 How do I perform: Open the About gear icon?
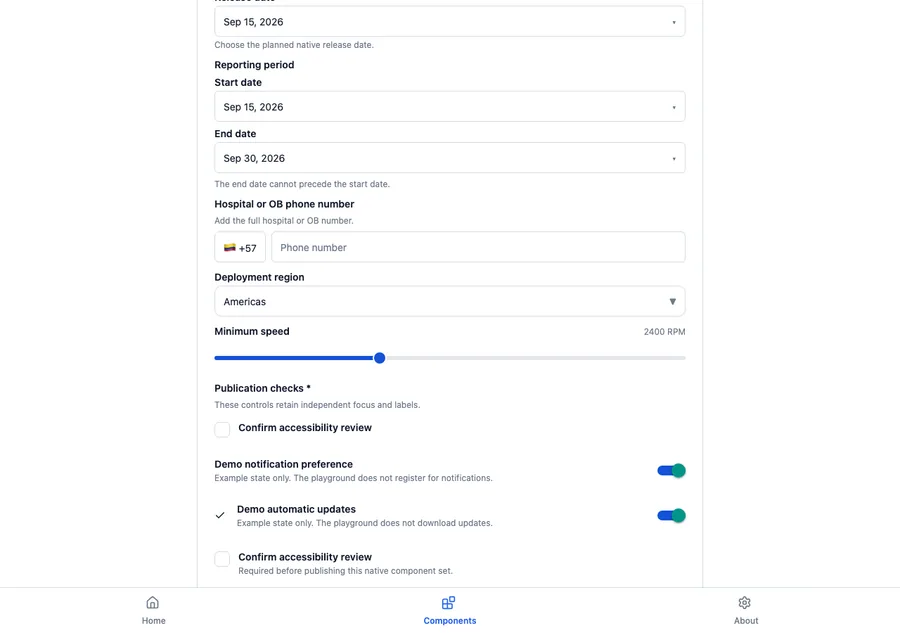click(x=744, y=603)
